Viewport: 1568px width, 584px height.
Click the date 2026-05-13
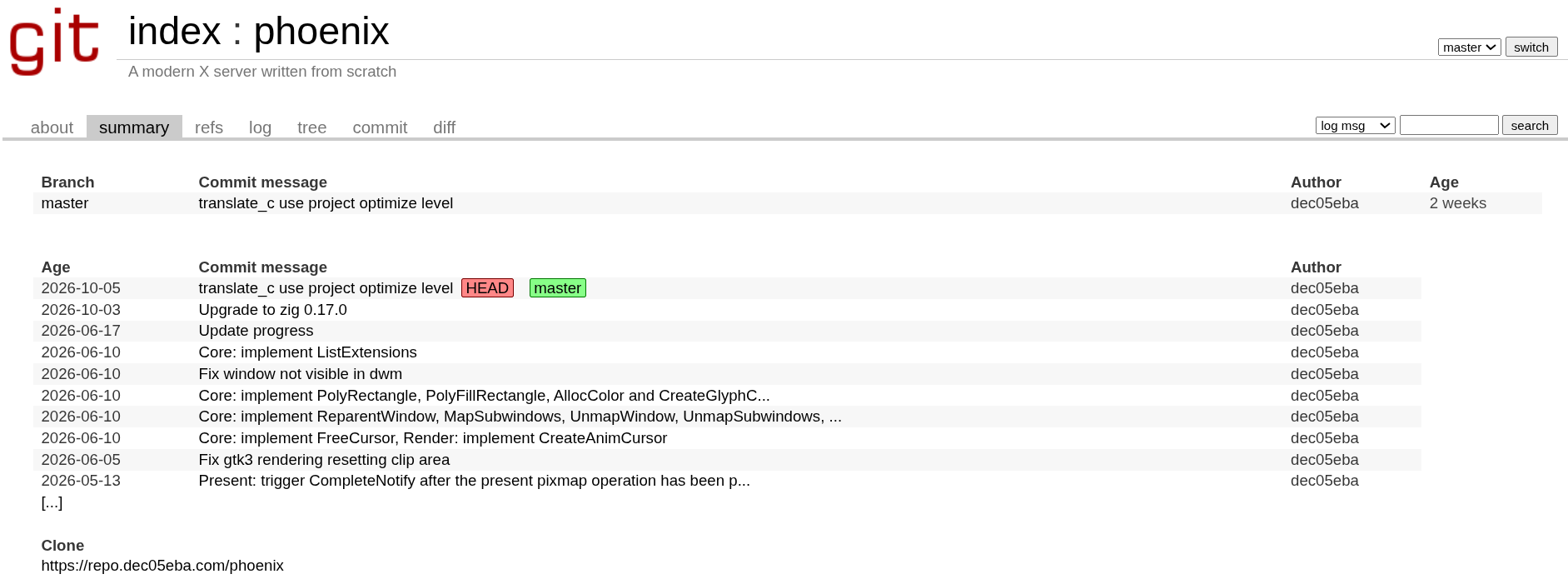pos(81,481)
